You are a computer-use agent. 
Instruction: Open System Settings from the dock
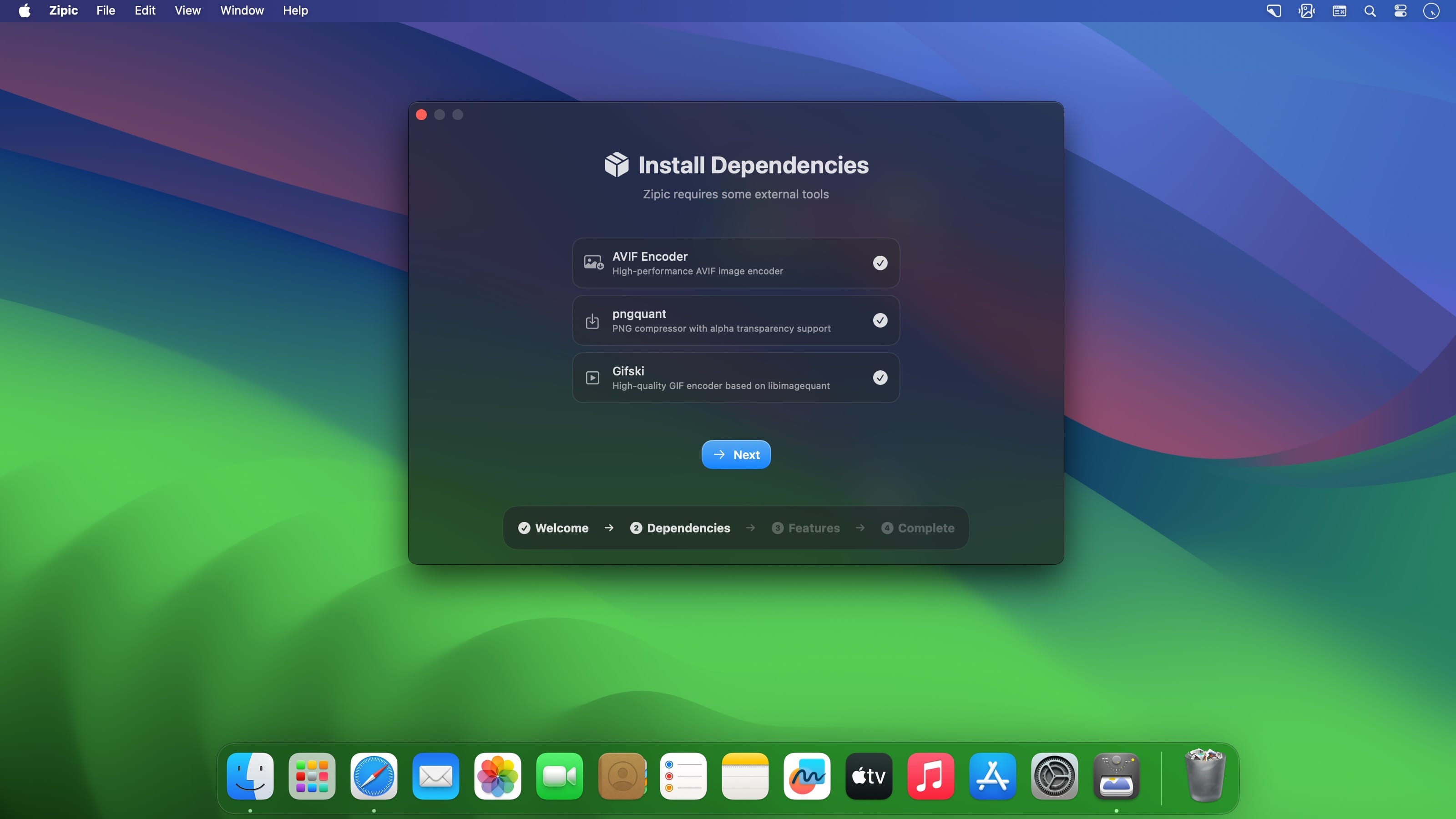coord(1054,776)
